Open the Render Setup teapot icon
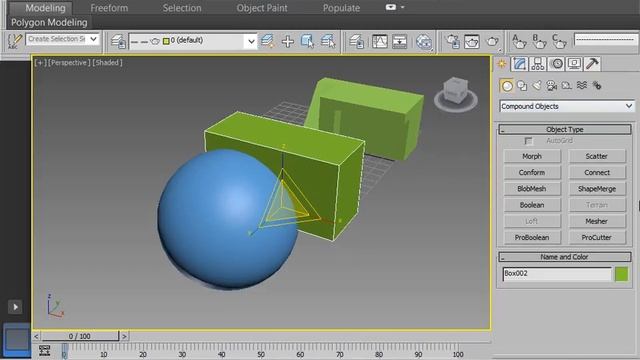640x360 pixels. click(x=452, y=41)
